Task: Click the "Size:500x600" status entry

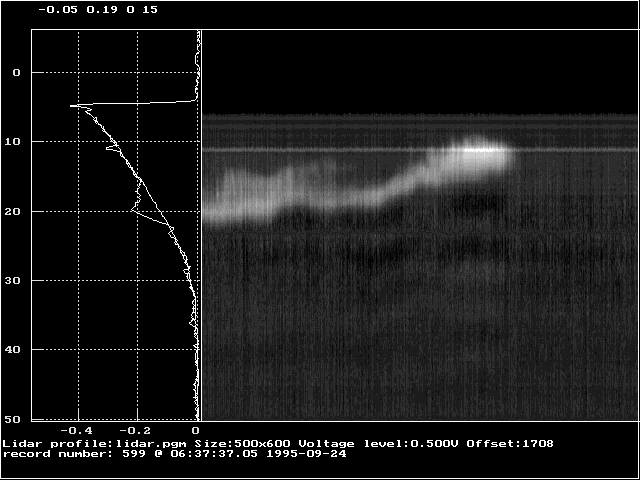Action: click(242, 444)
